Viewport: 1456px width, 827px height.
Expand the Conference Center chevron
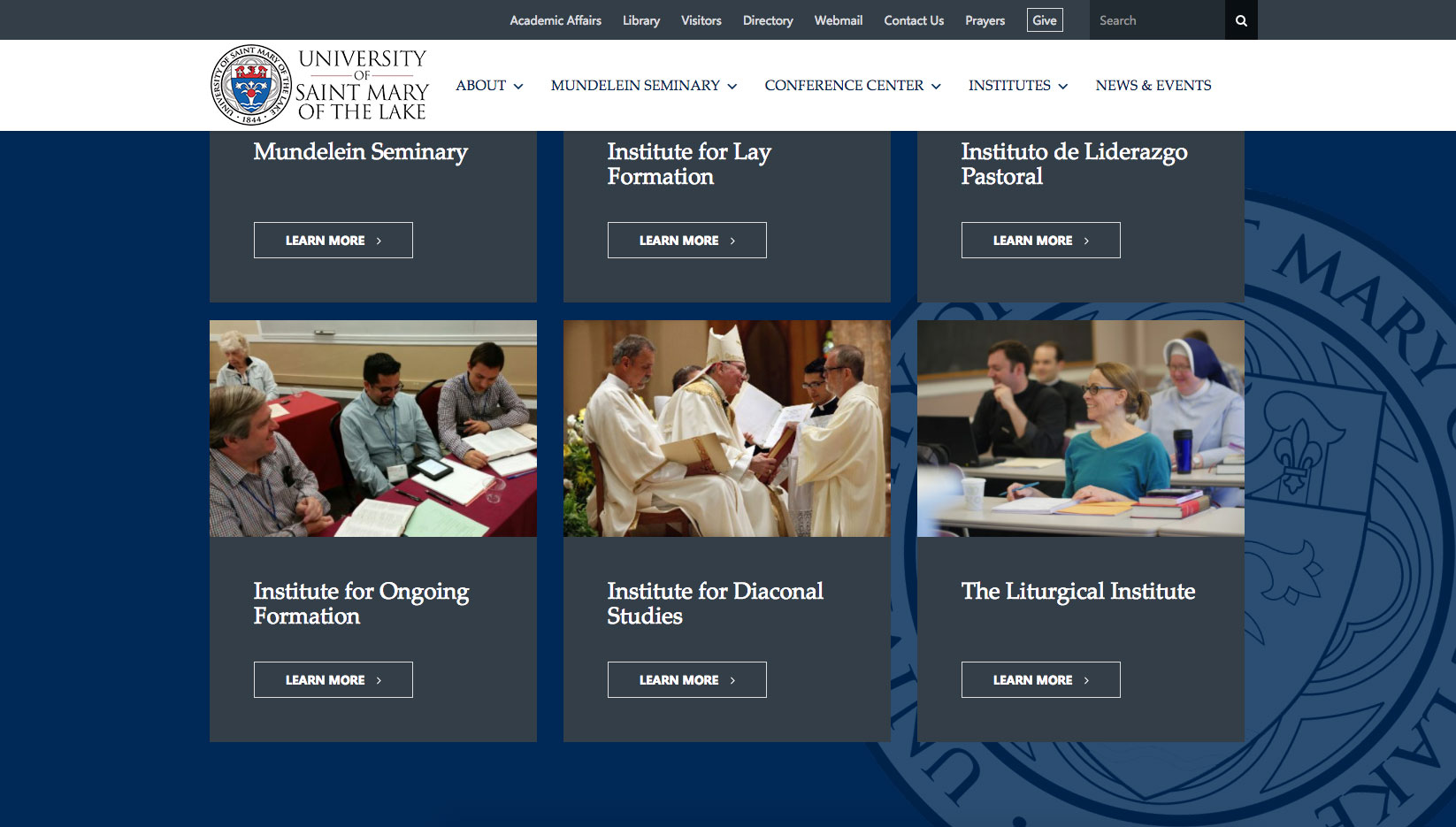click(936, 87)
